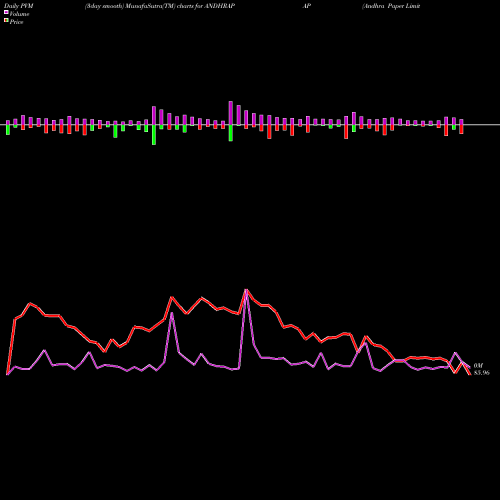Click the Volume legend color swatch
The height and width of the screenshot is (500, 500).
click(x=6, y=12)
